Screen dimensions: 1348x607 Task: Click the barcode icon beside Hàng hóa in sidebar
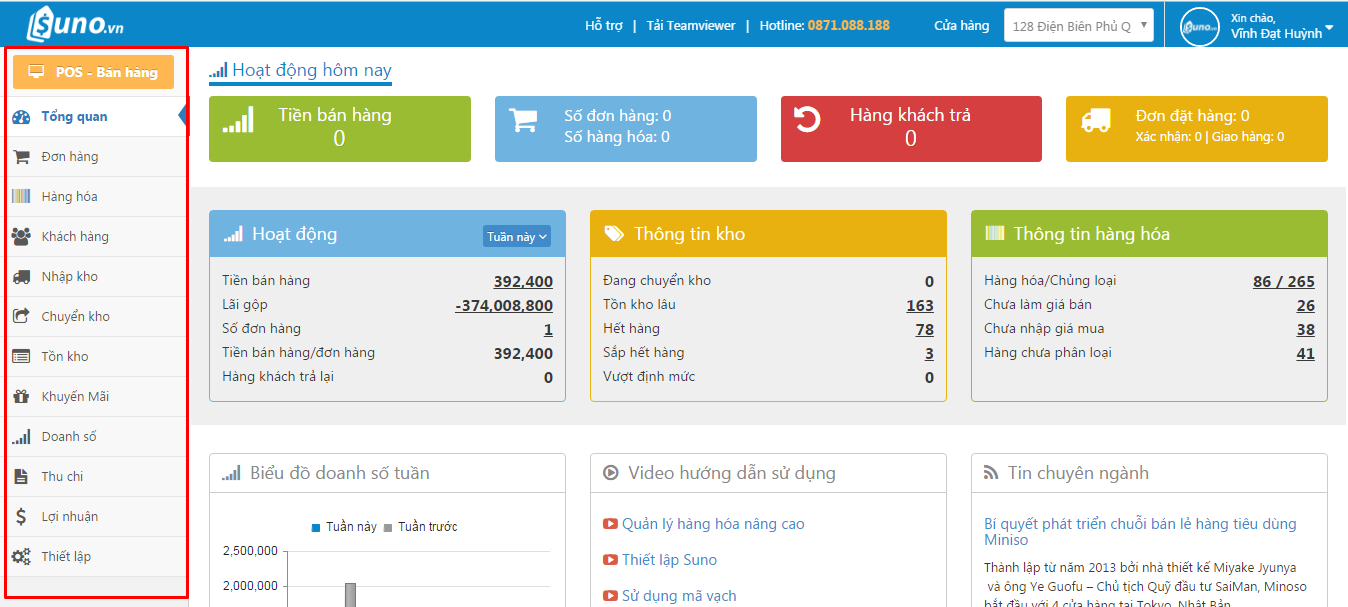point(21,197)
